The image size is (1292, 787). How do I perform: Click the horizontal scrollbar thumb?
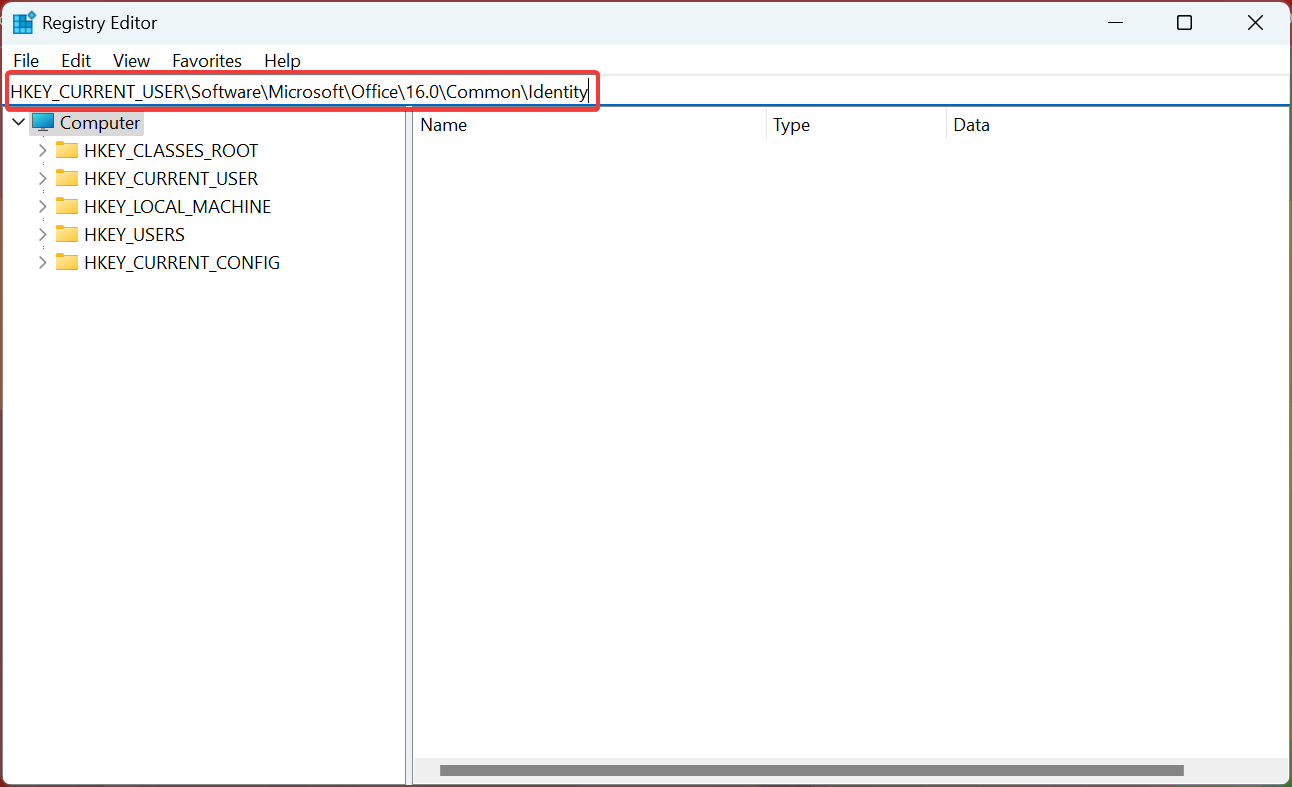click(x=811, y=771)
